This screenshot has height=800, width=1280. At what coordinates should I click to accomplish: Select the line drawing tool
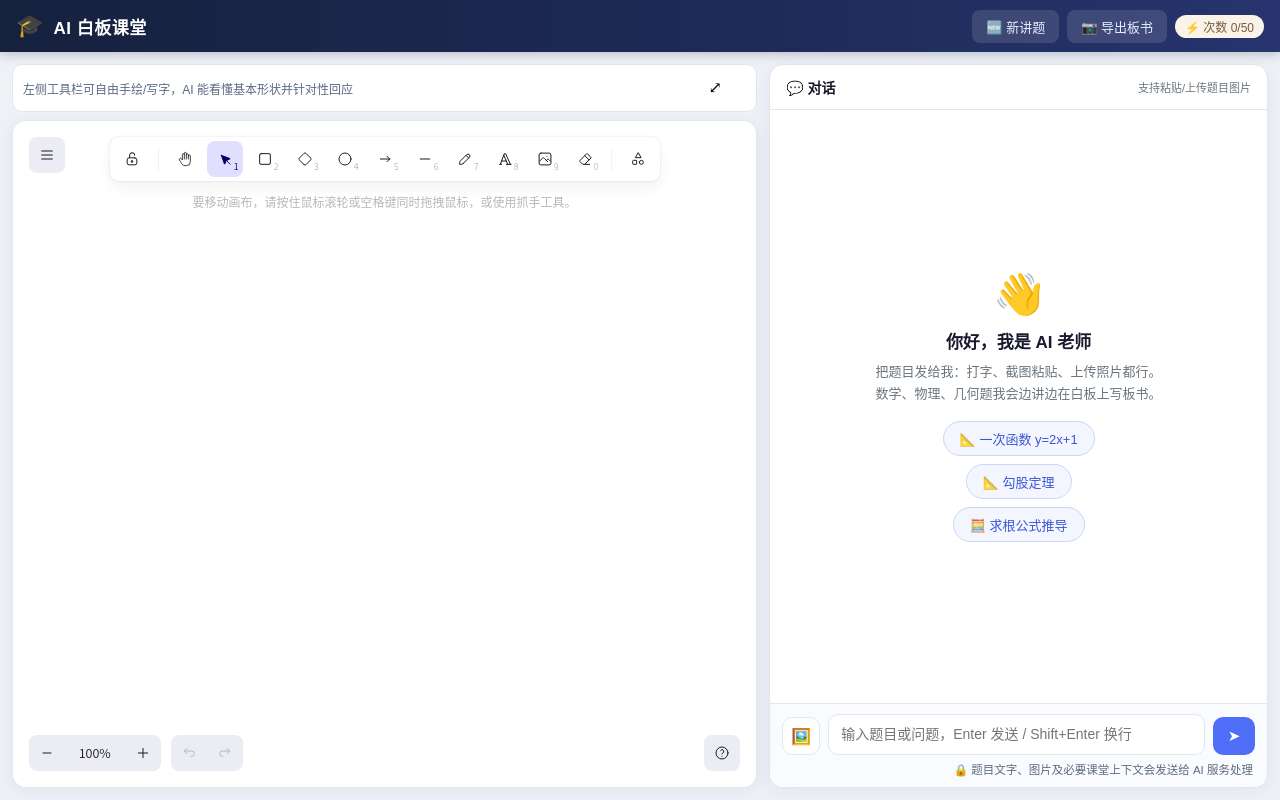coord(425,159)
